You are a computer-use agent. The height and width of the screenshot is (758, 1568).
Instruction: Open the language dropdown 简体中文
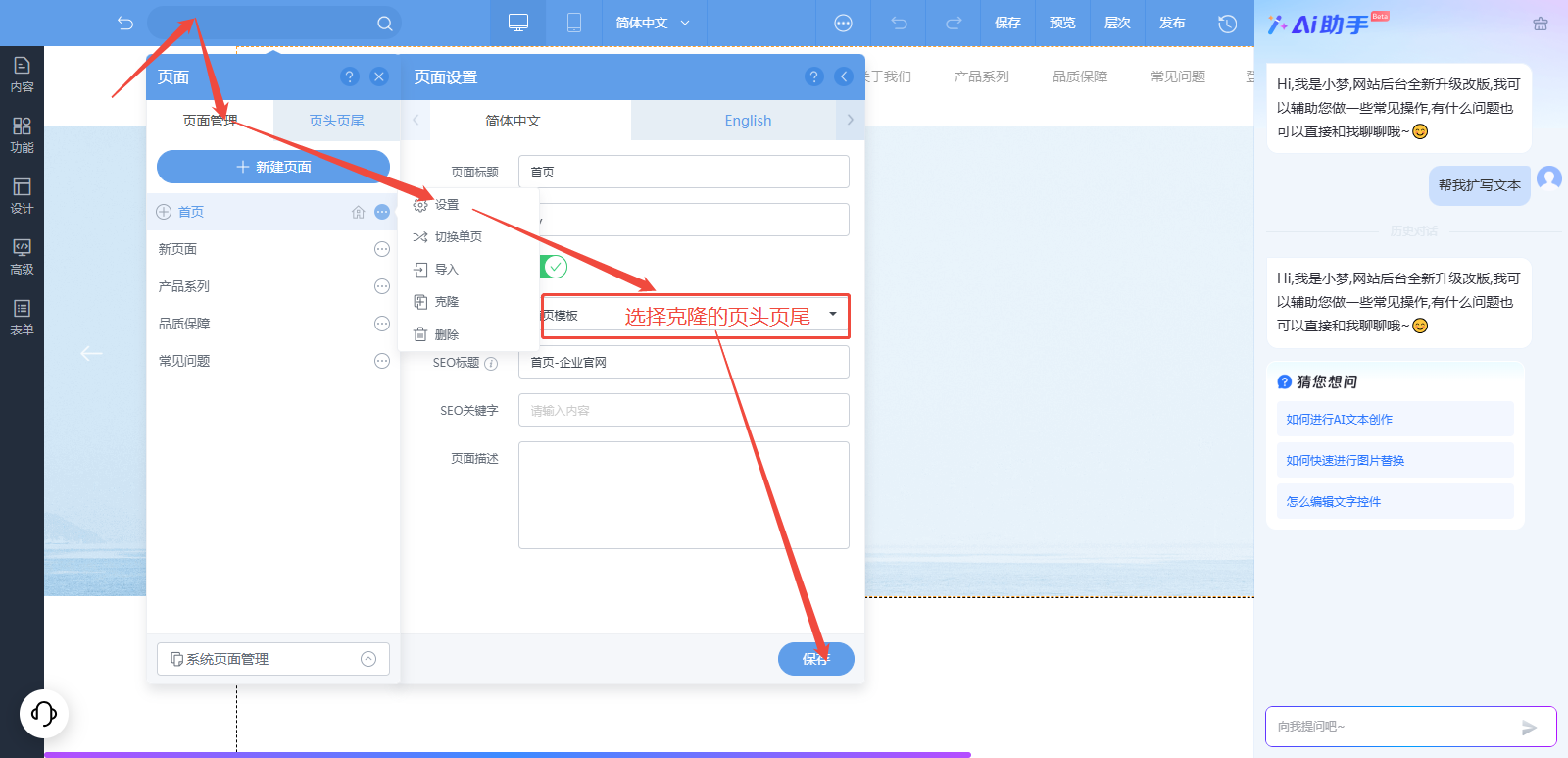tap(653, 23)
